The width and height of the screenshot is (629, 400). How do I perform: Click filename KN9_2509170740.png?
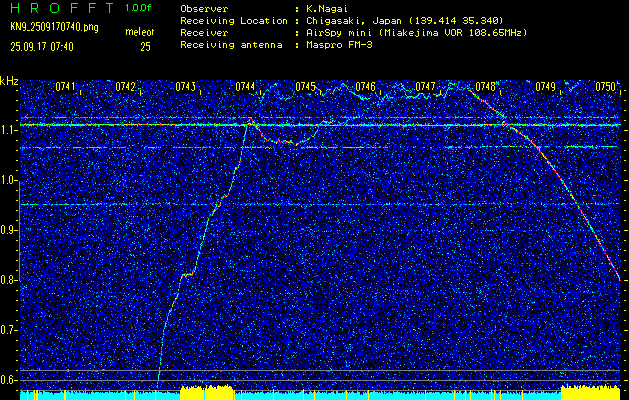click(54, 27)
